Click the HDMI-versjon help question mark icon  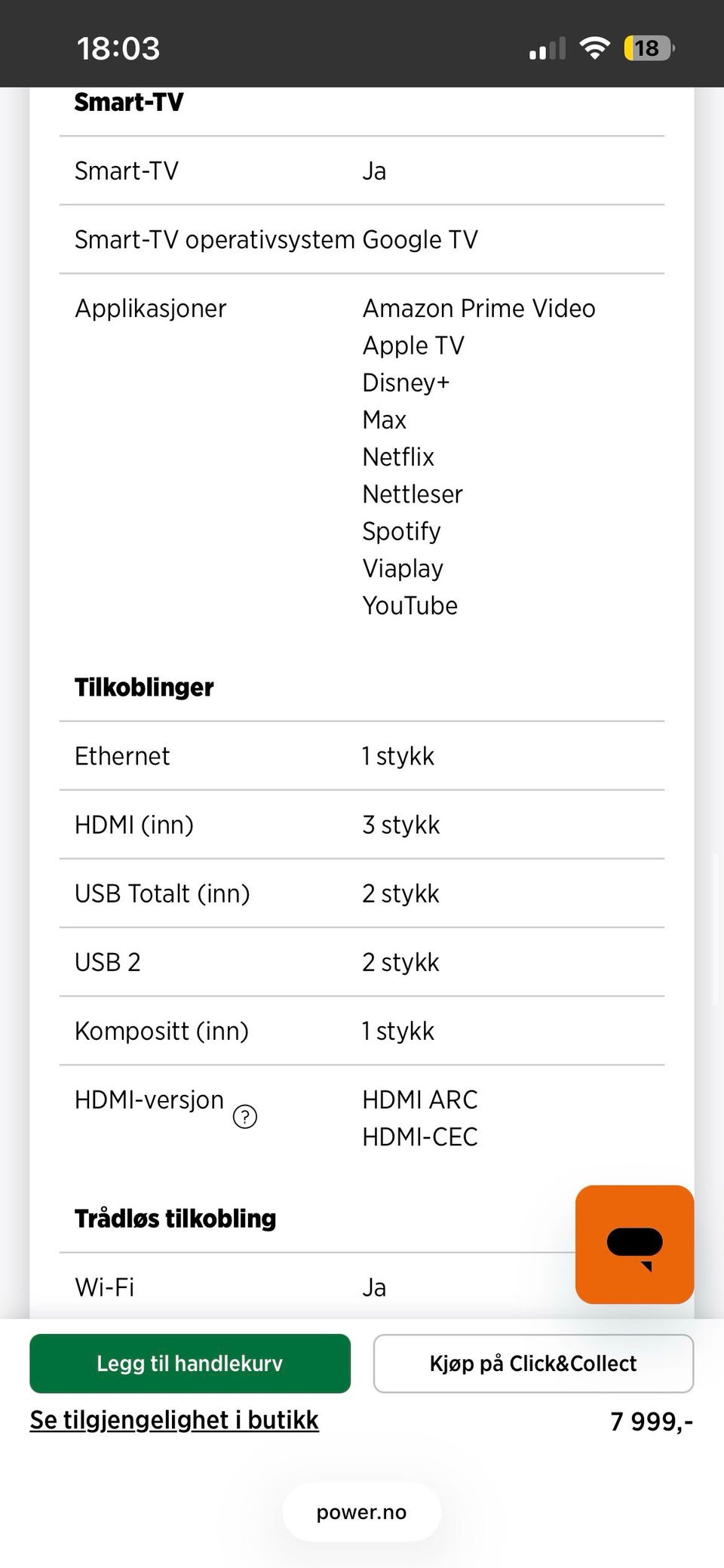tap(245, 1116)
